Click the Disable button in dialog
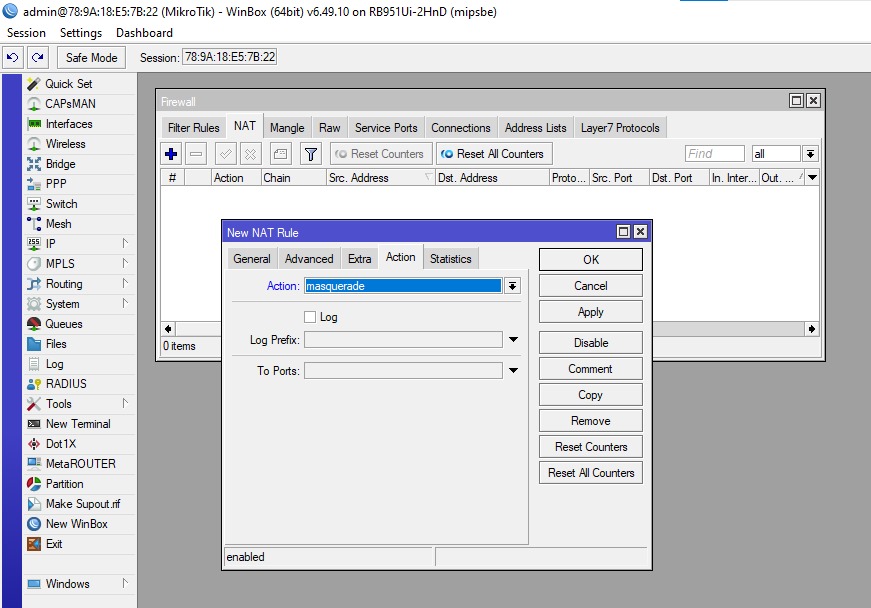This screenshot has height=608, width=871. 590,343
